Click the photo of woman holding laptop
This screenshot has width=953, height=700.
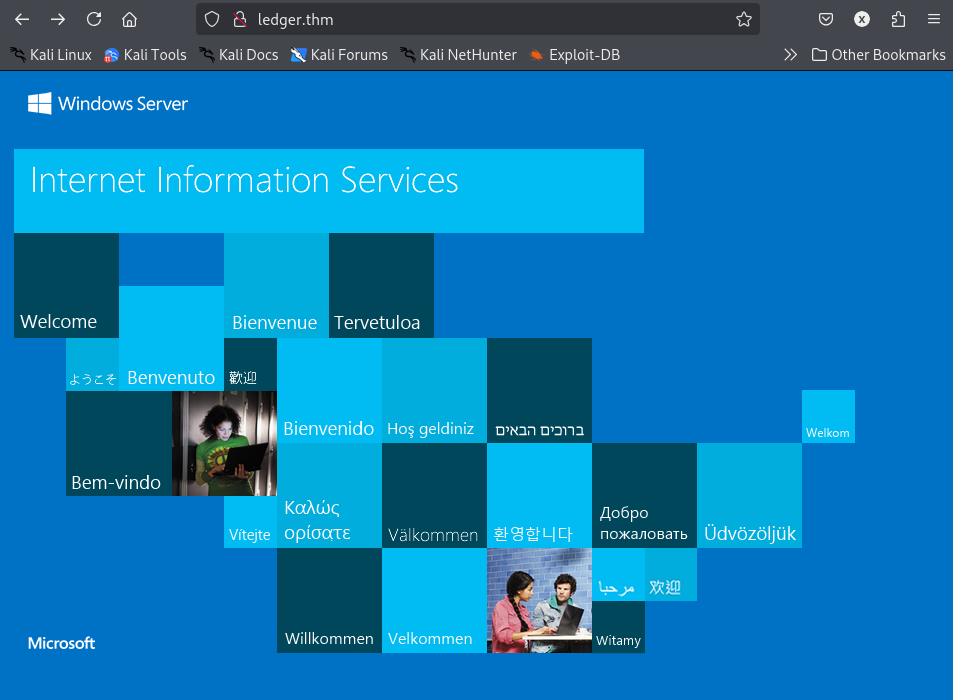(x=224, y=444)
